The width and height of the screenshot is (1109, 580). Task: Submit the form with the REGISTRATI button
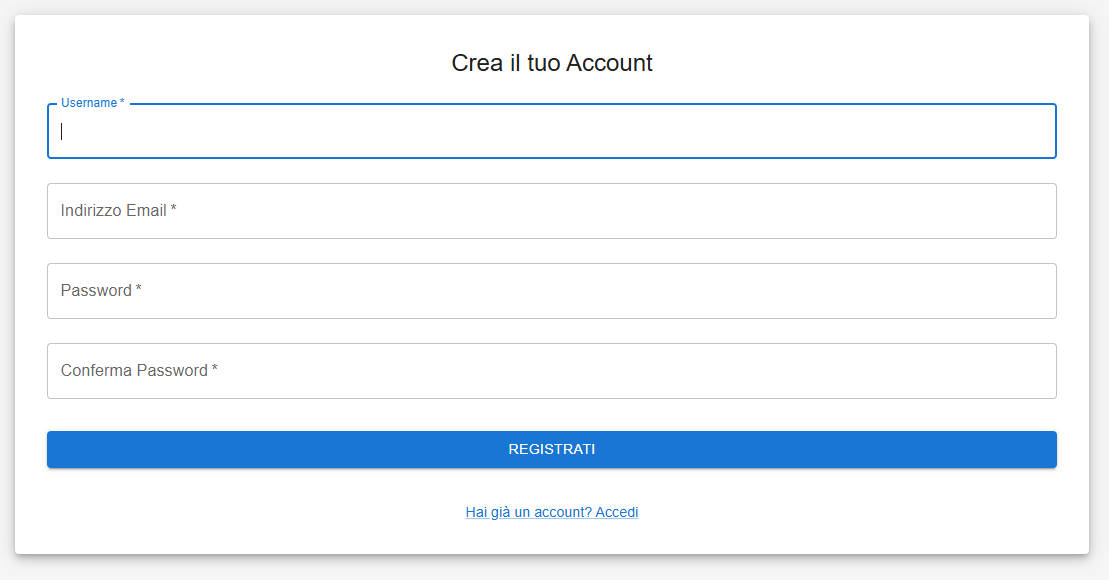click(552, 449)
